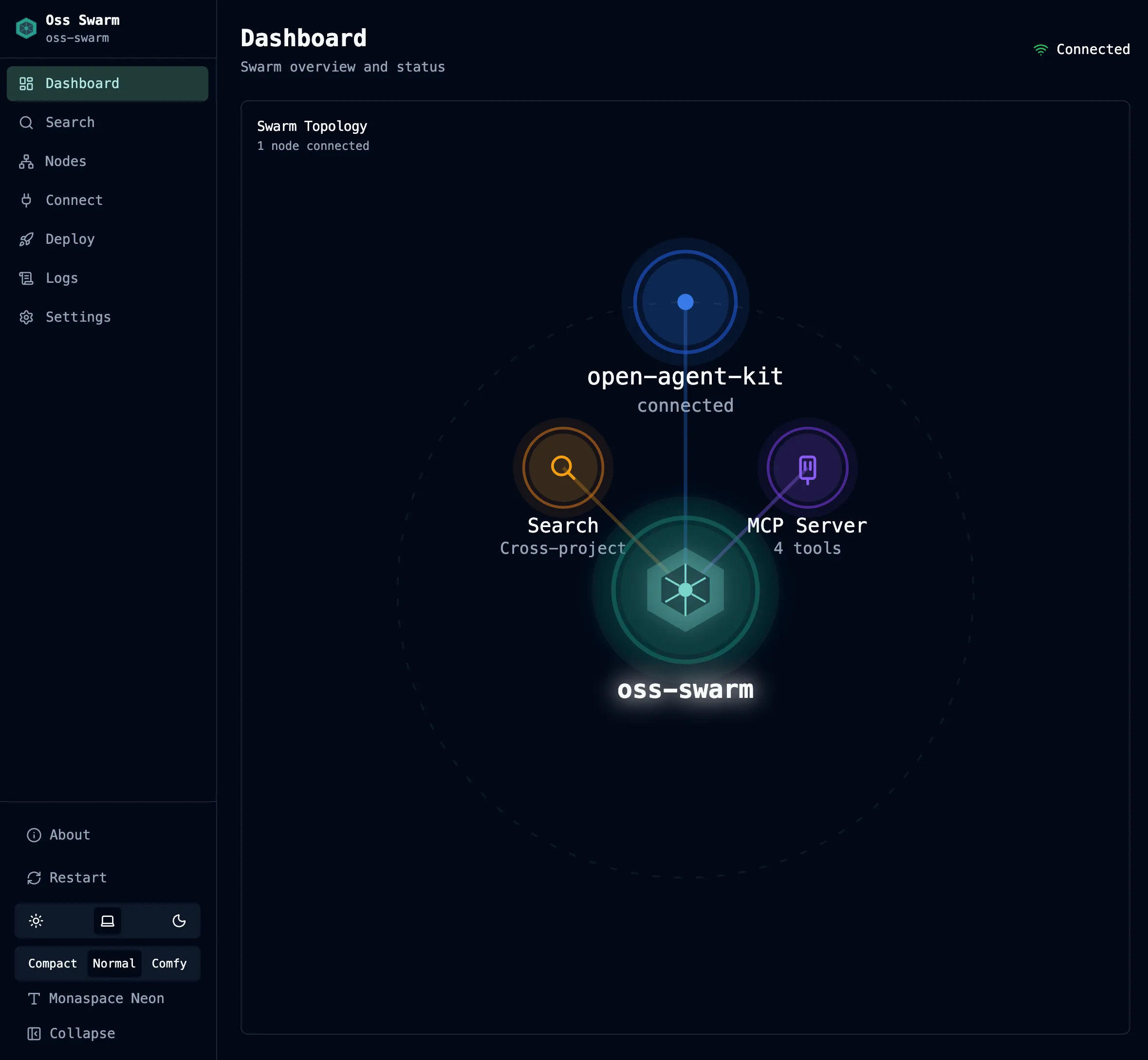This screenshot has height=1060, width=1148.
Task: Open the About dialog
Action: coord(68,835)
